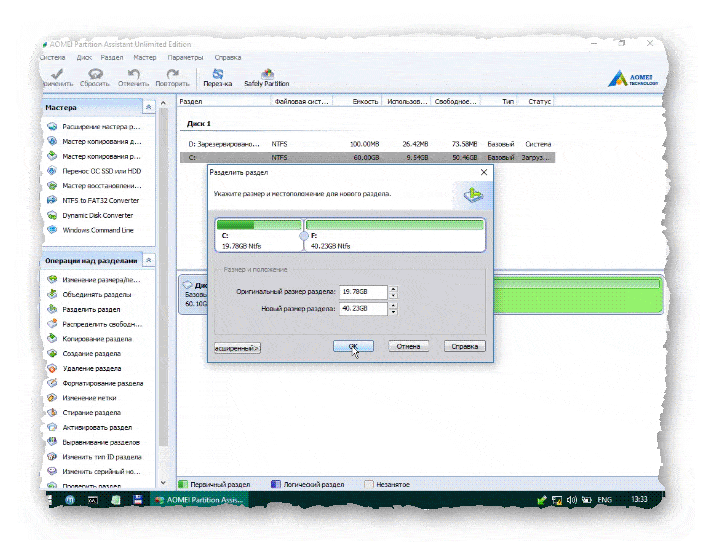
Task: Click AOMEI Partition Assistant taskbar button
Action: (199, 500)
